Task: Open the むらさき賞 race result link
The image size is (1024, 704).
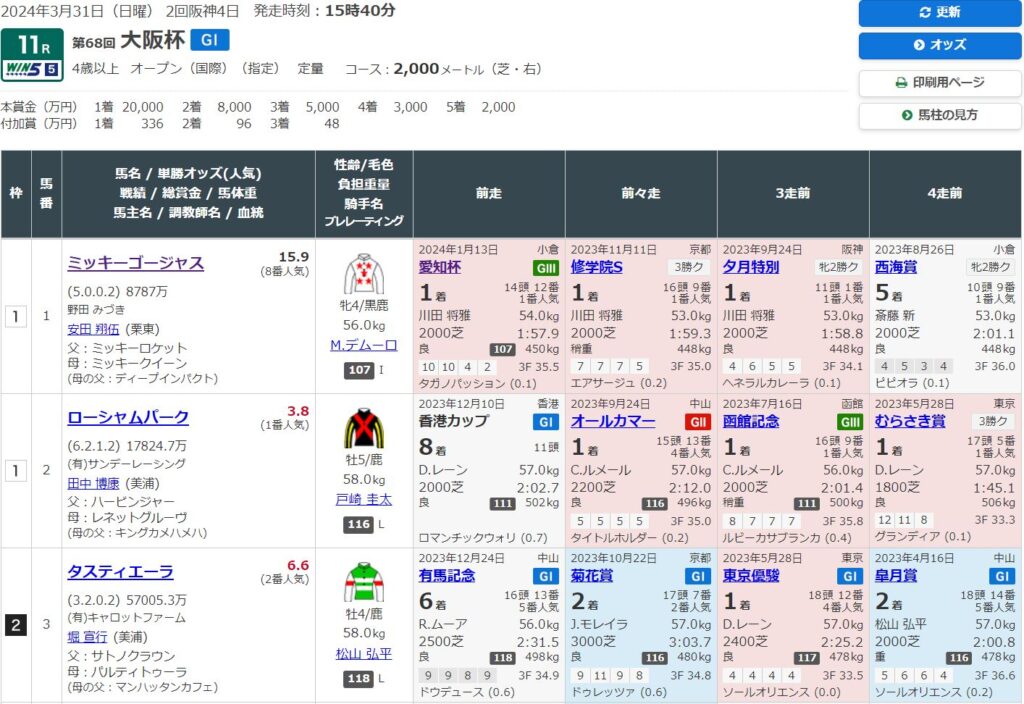Action: 910,421
